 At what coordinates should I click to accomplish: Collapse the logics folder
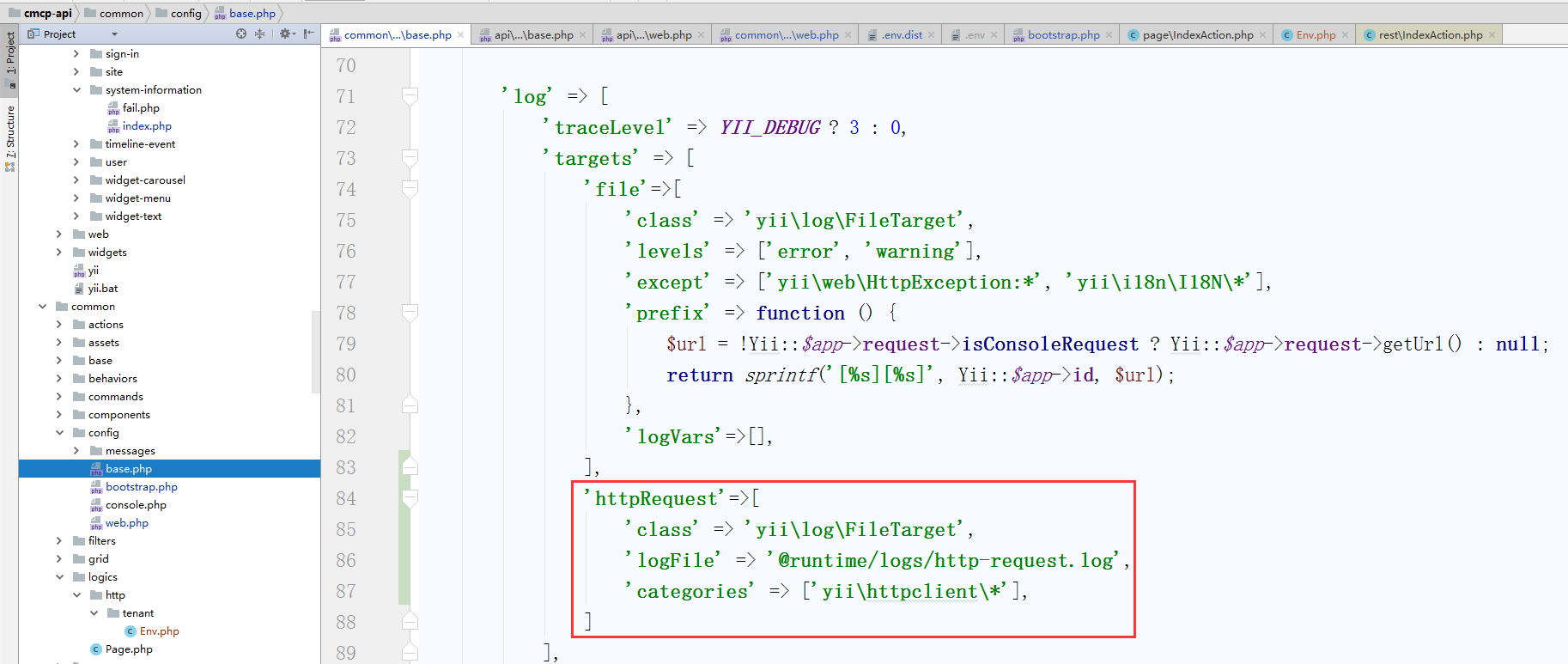tap(59, 577)
